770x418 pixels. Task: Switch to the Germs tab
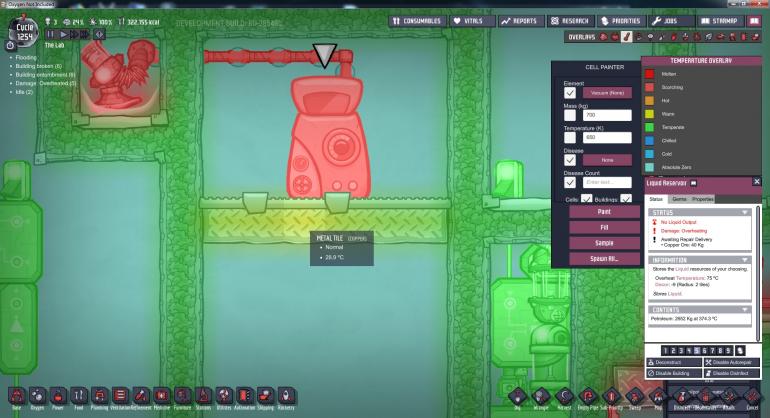tap(679, 199)
